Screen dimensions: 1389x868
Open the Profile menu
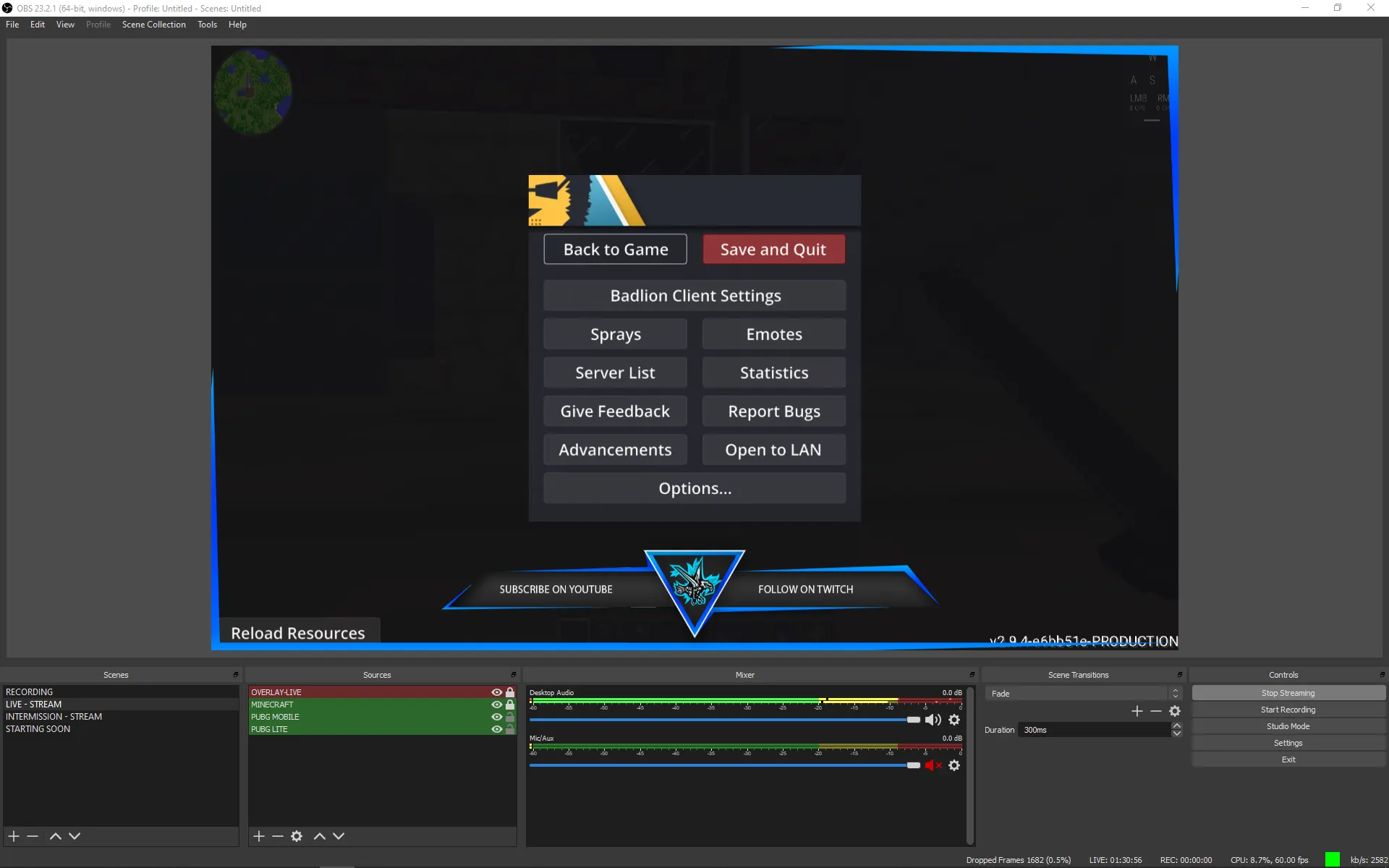pos(98,25)
